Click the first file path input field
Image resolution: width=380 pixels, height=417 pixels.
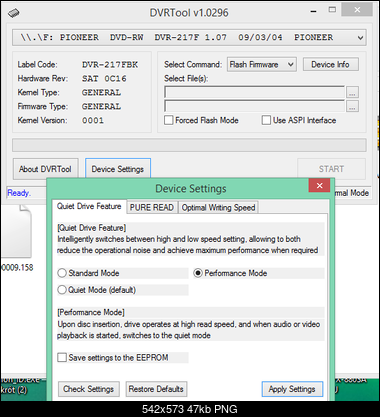(255, 92)
